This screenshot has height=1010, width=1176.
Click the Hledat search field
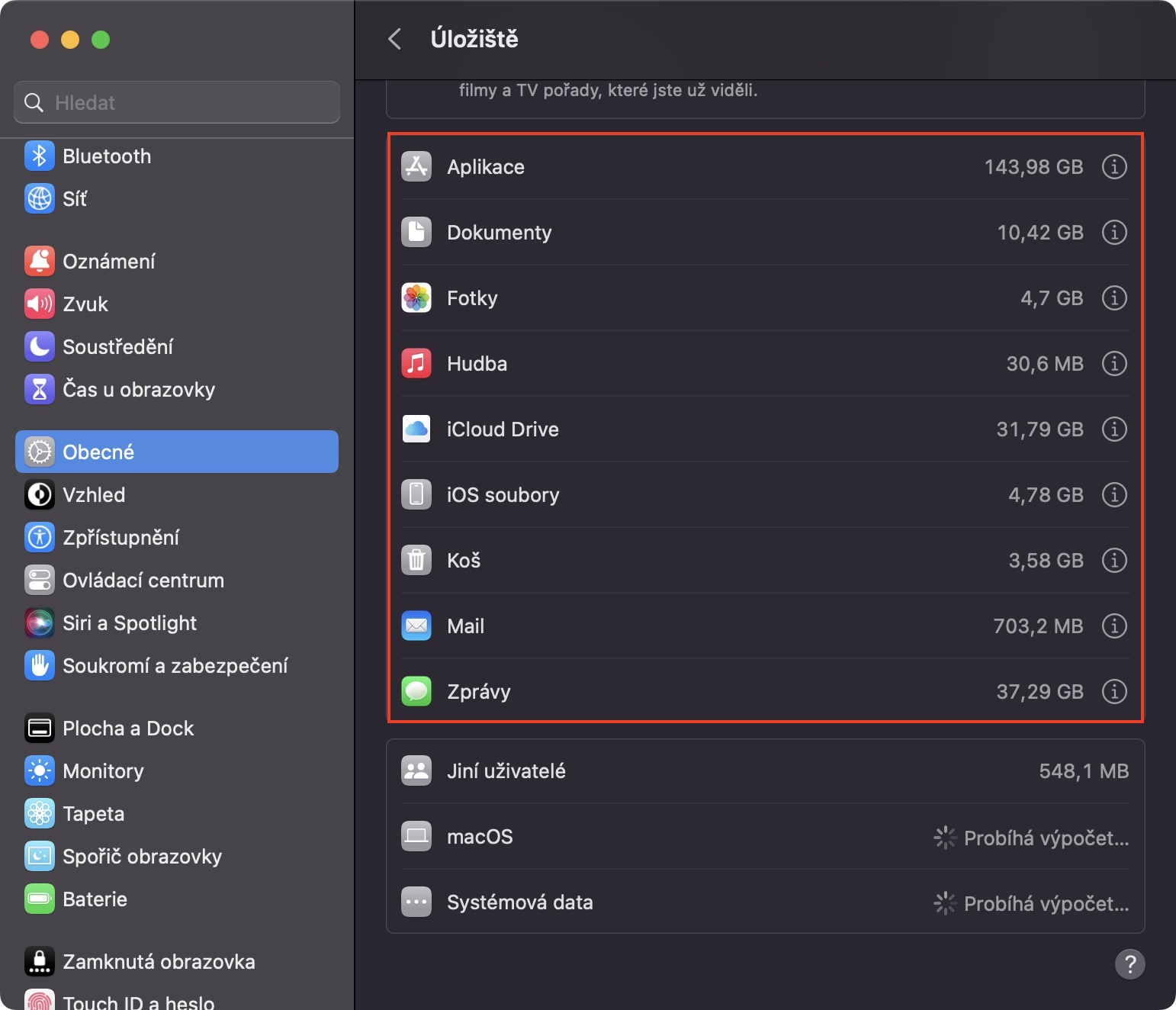(x=177, y=102)
